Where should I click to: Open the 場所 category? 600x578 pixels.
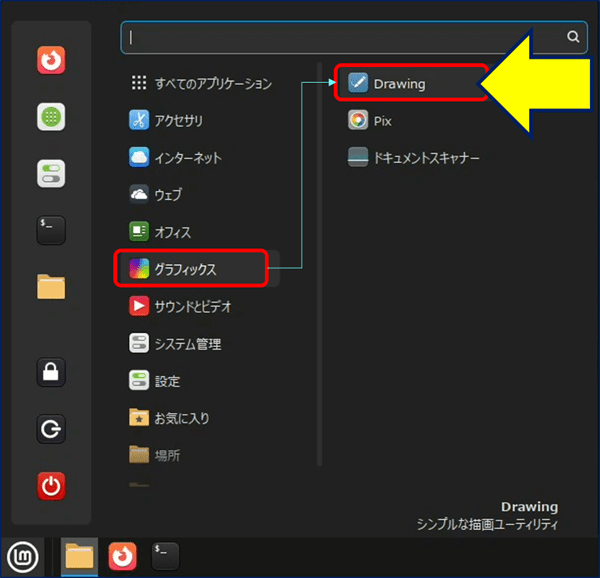[201, 455]
